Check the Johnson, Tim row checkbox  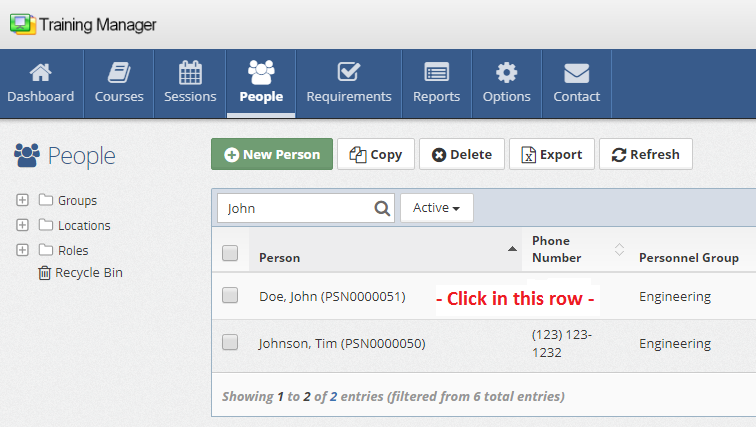[x=230, y=342]
